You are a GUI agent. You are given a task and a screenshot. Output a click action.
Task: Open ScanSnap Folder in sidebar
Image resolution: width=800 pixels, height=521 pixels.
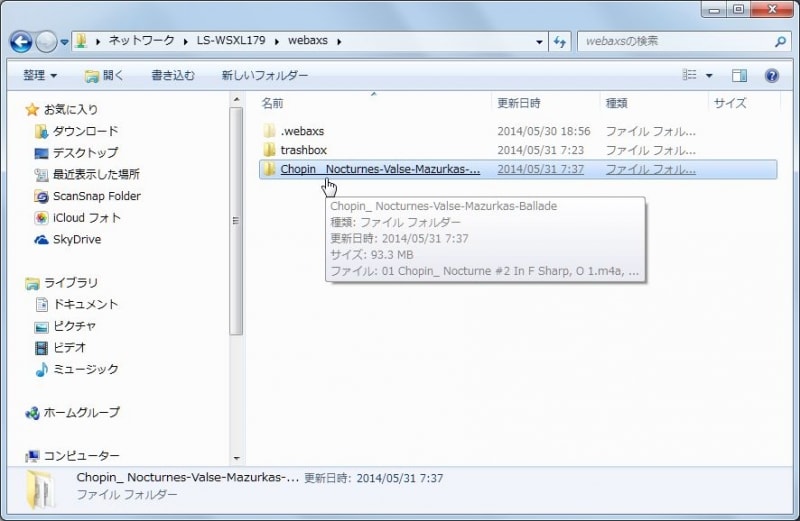pos(96,196)
